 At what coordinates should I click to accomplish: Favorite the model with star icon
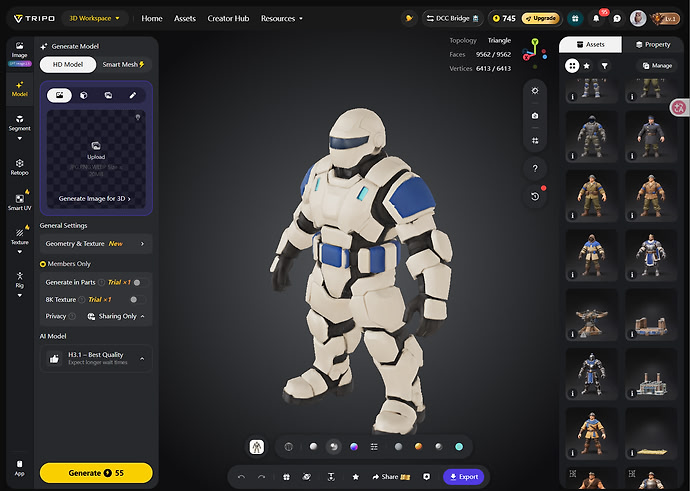pyautogui.click(x=356, y=476)
